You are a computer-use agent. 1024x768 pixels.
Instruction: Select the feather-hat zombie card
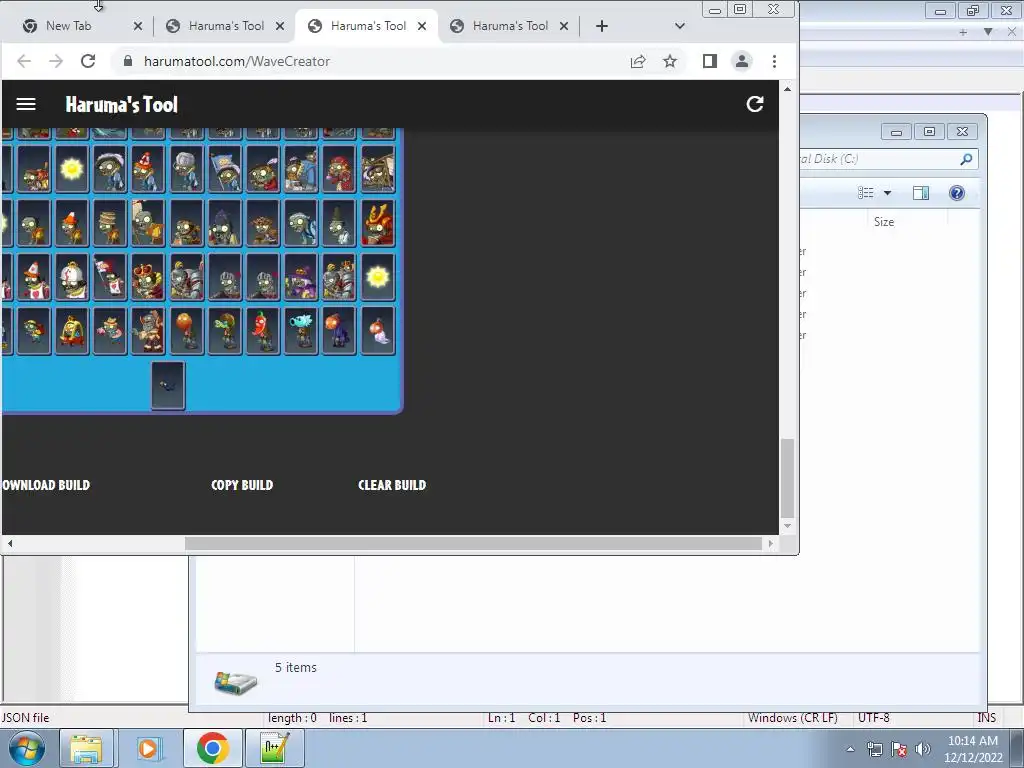110,169
